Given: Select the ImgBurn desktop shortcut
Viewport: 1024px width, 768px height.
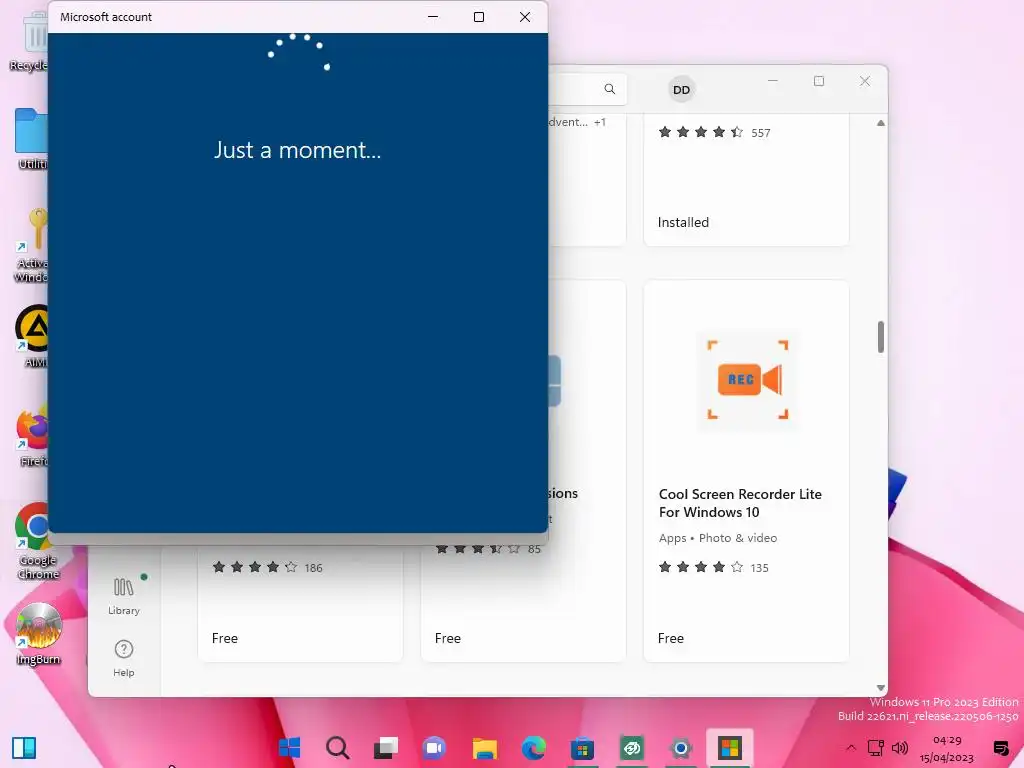Looking at the screenshot, I should coord(38,633).
